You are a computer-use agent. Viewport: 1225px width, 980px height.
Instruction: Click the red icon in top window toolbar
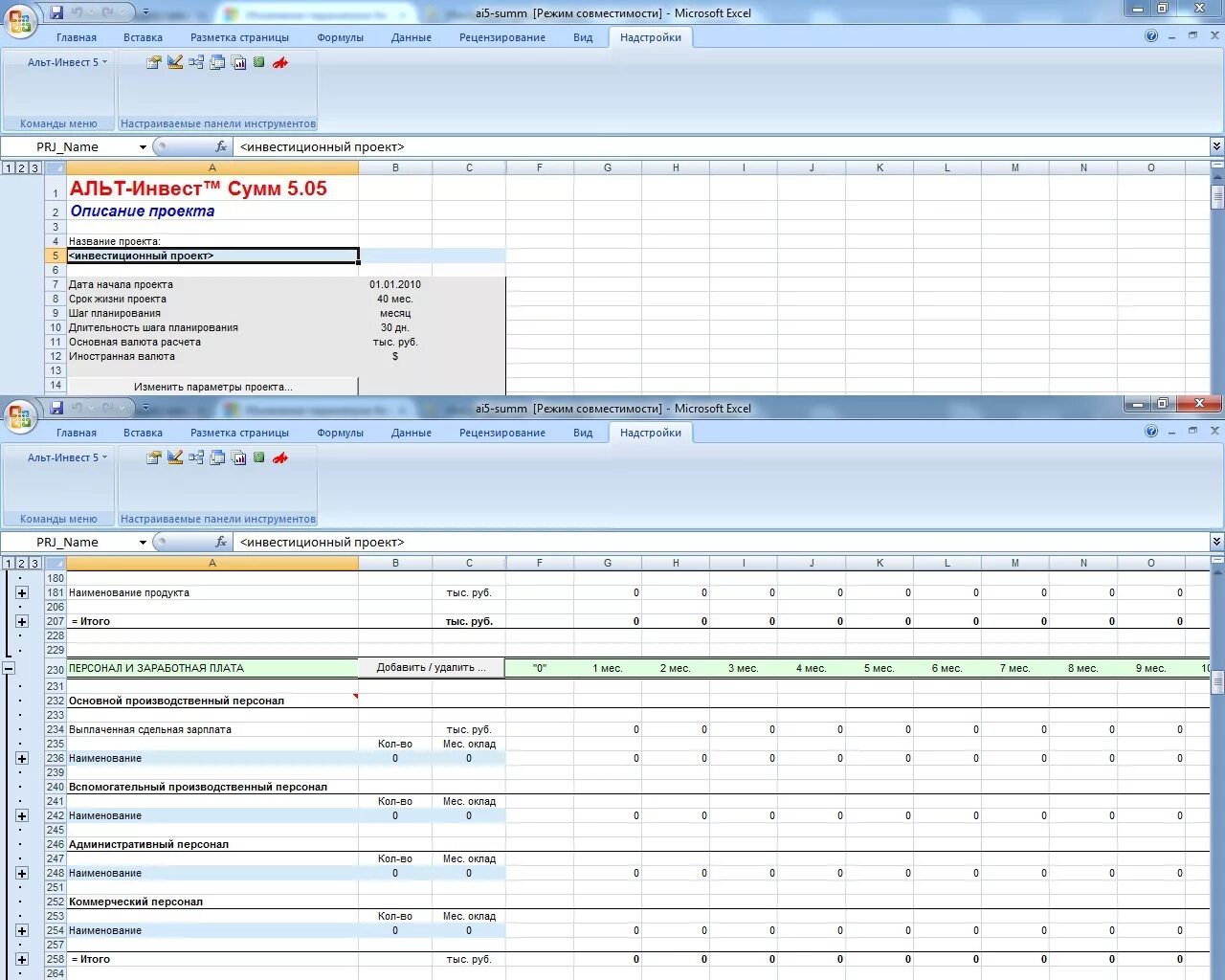(x=279, y=62)
